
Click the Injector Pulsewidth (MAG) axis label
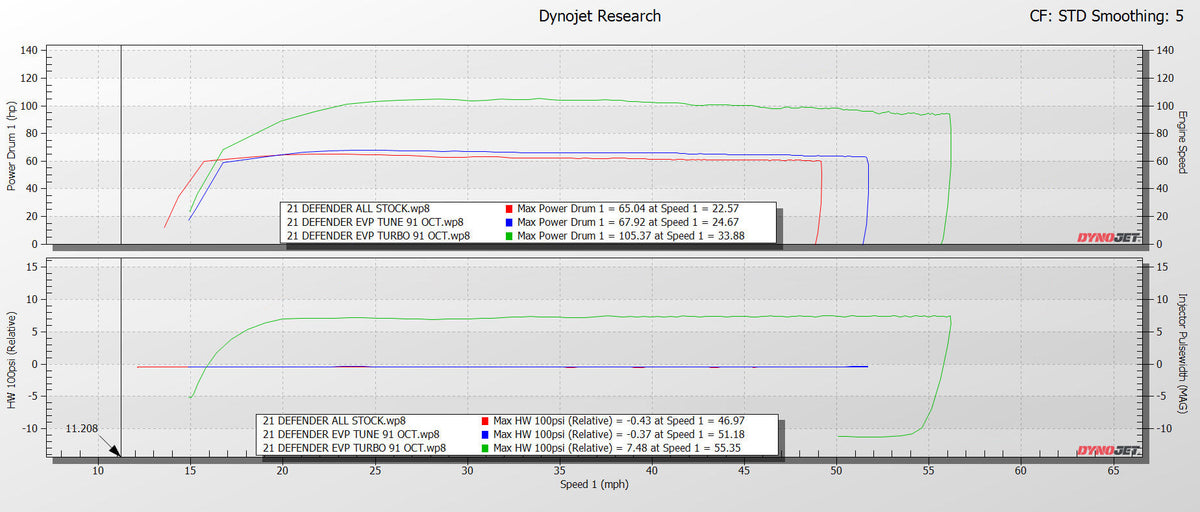point(1181,358)
